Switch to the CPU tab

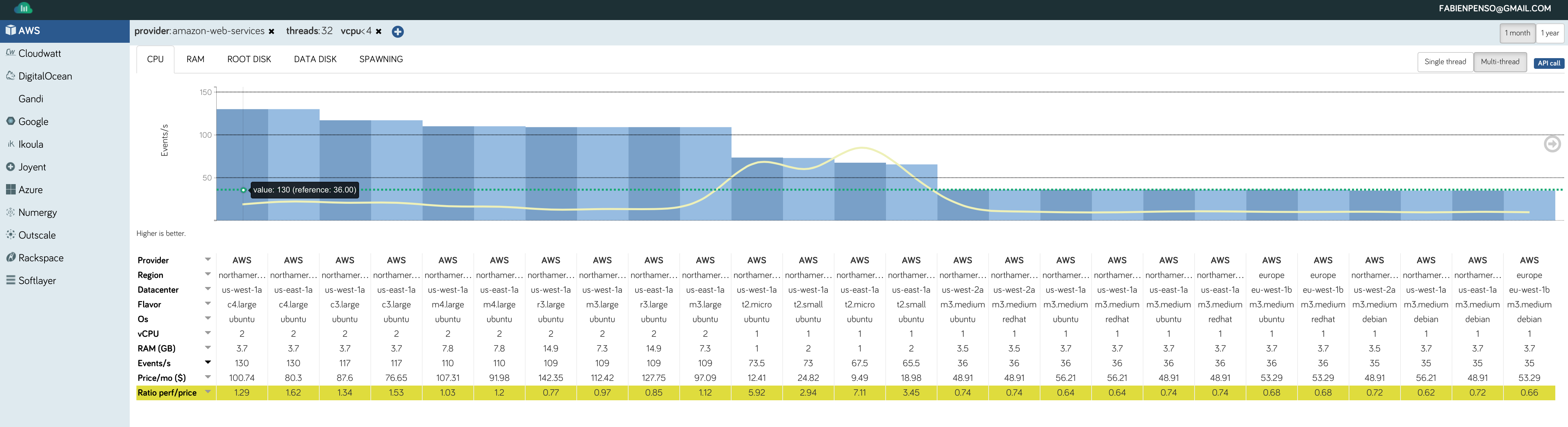pyautogui.click(x=155, y=59)
